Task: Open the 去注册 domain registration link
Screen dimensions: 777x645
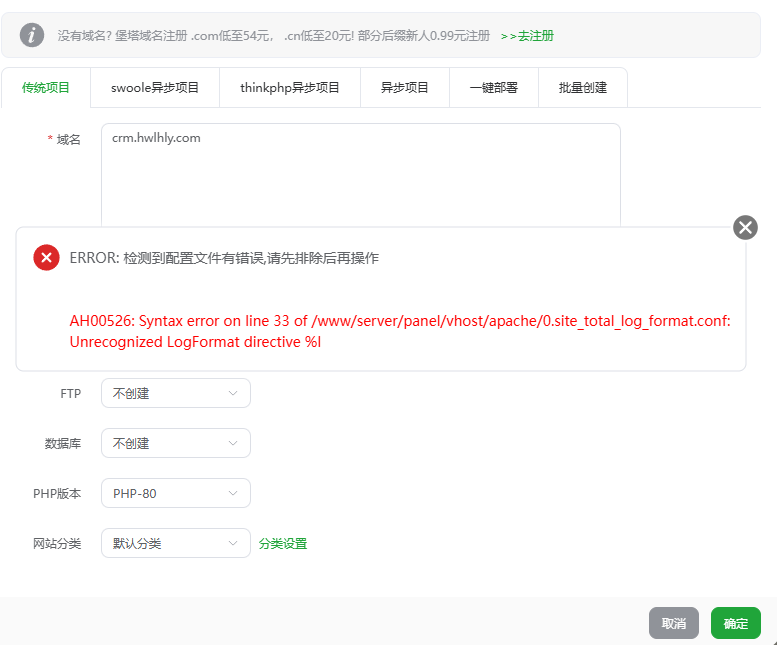Action: (527, 36)
